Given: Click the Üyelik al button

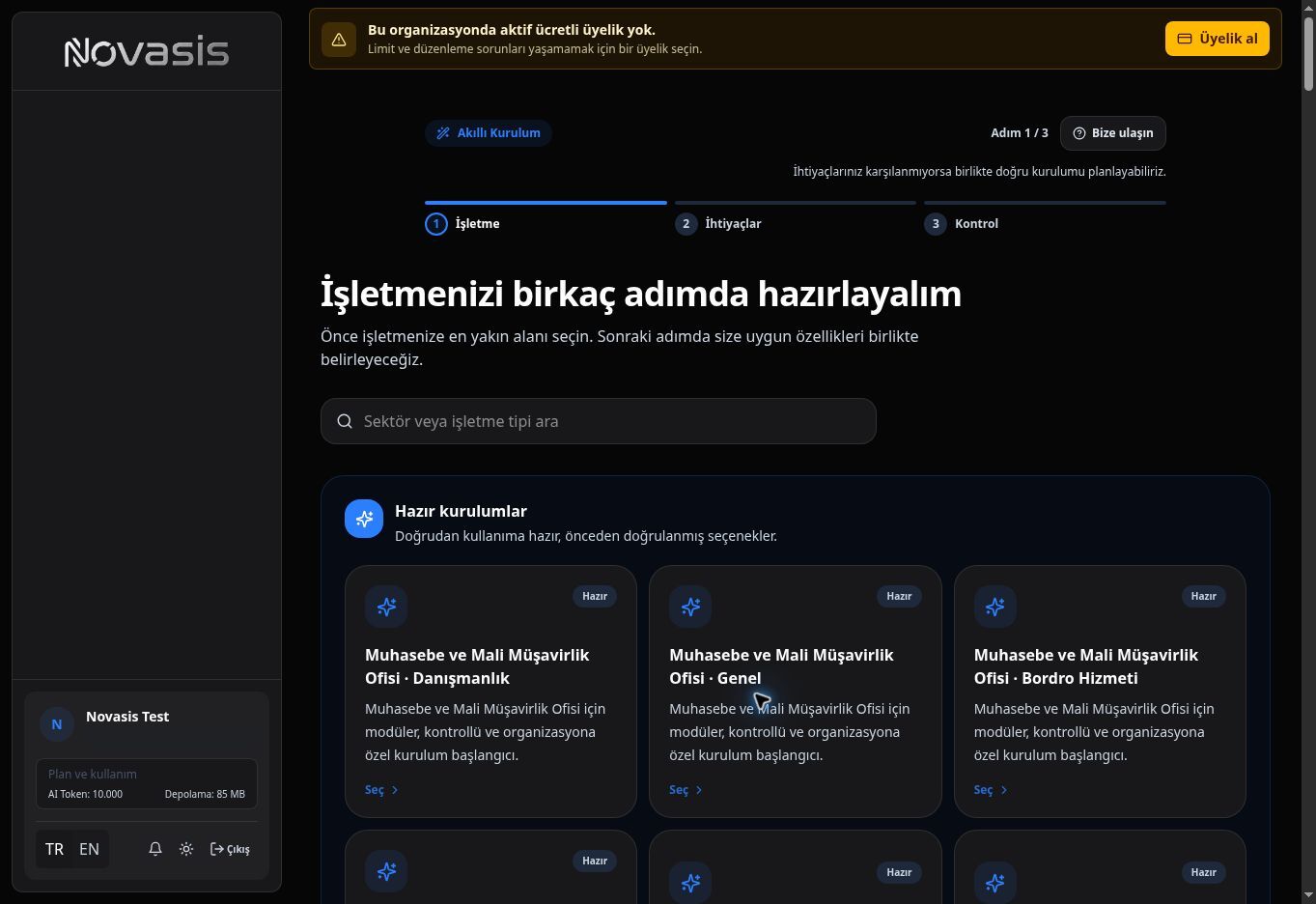Looking at the screenshot, I should (x=1217, y=39).
